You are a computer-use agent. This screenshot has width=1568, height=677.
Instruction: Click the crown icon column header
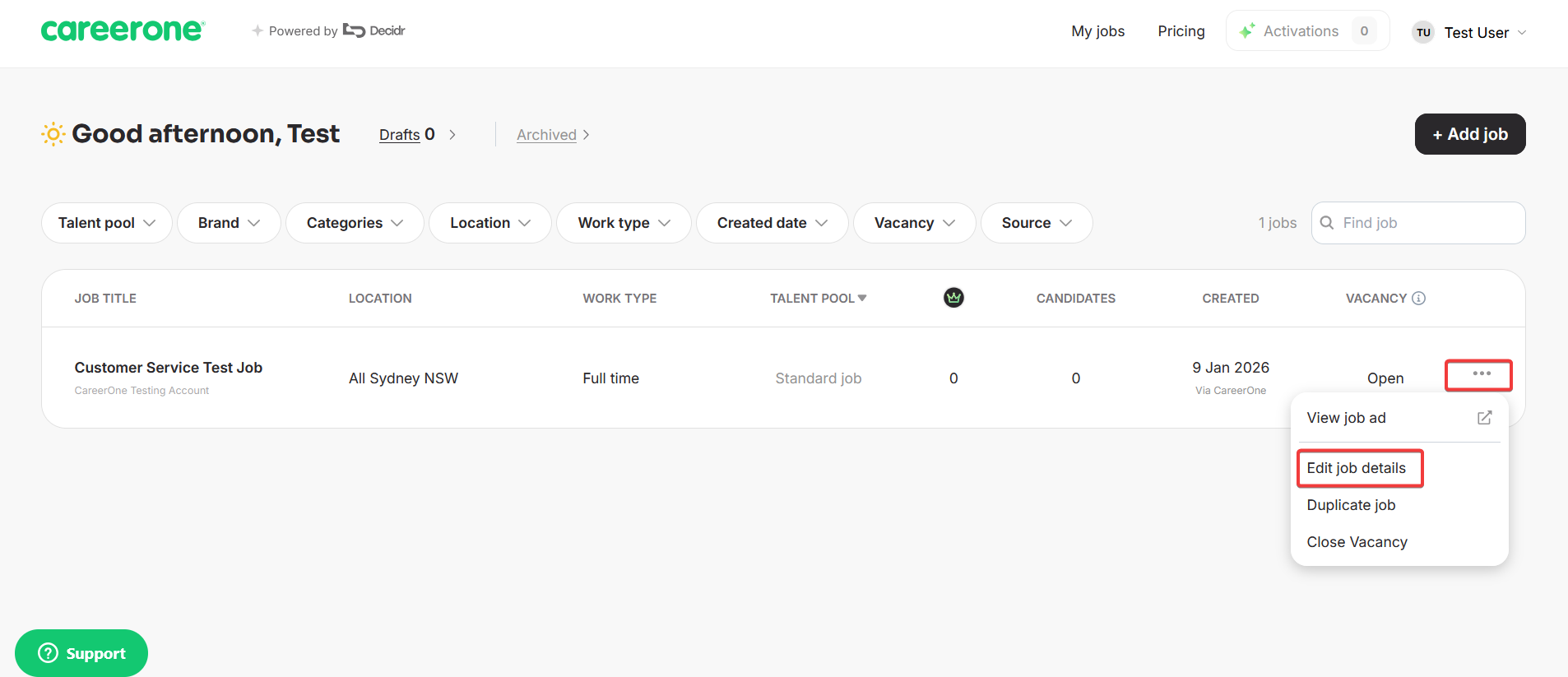click(953, 298)
